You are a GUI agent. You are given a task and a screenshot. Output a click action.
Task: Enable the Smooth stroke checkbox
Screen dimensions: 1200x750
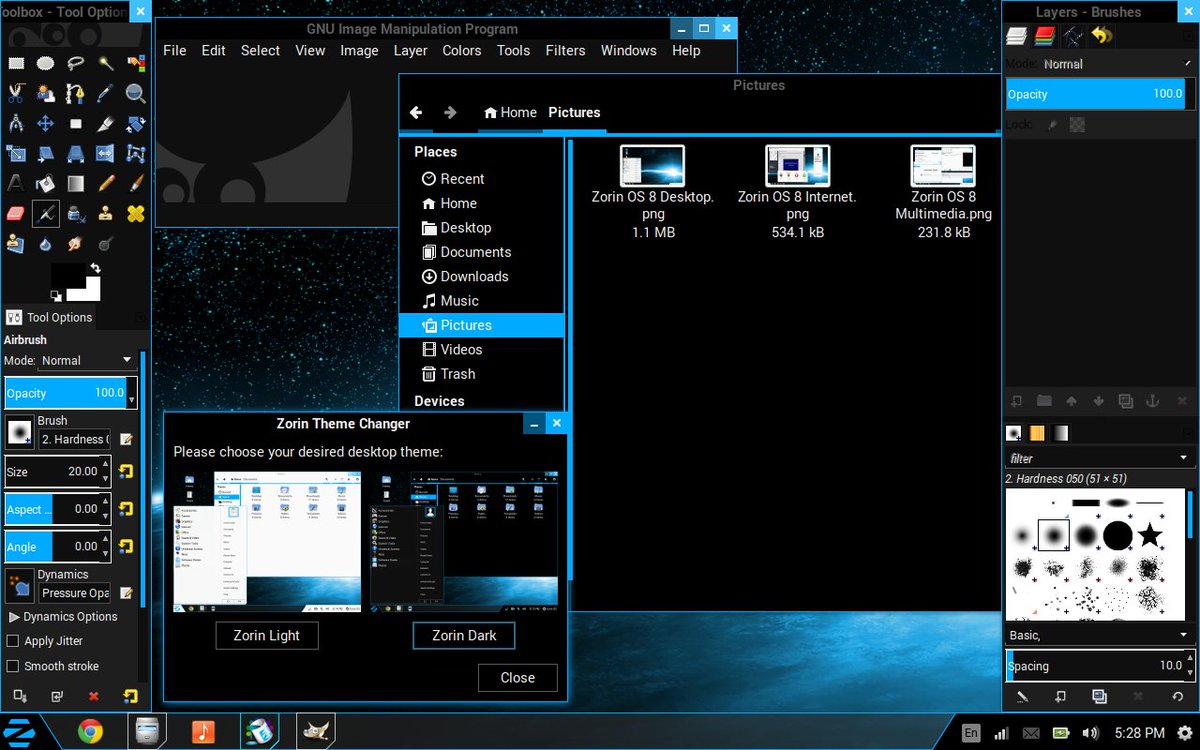coord(13,666)
